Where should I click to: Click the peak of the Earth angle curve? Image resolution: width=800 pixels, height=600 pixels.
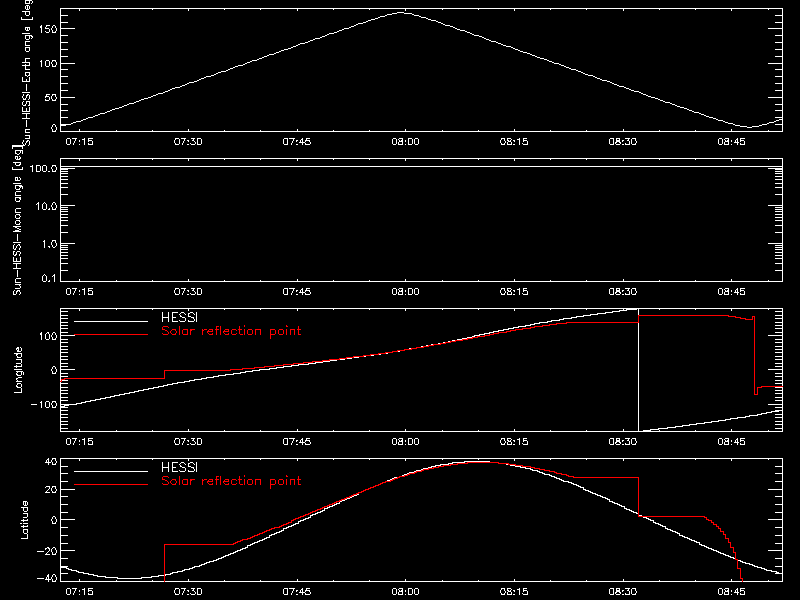403,13
